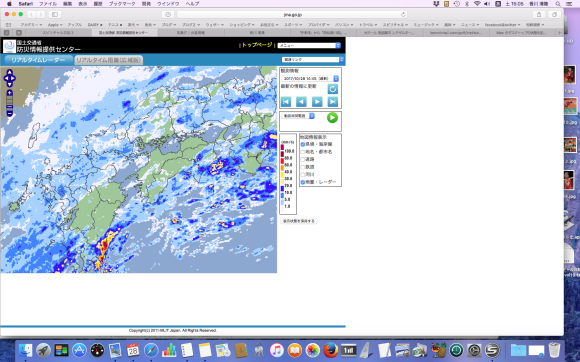Launch Firefox from the Dock
The image size is (580, 362).
pos(330,350)
